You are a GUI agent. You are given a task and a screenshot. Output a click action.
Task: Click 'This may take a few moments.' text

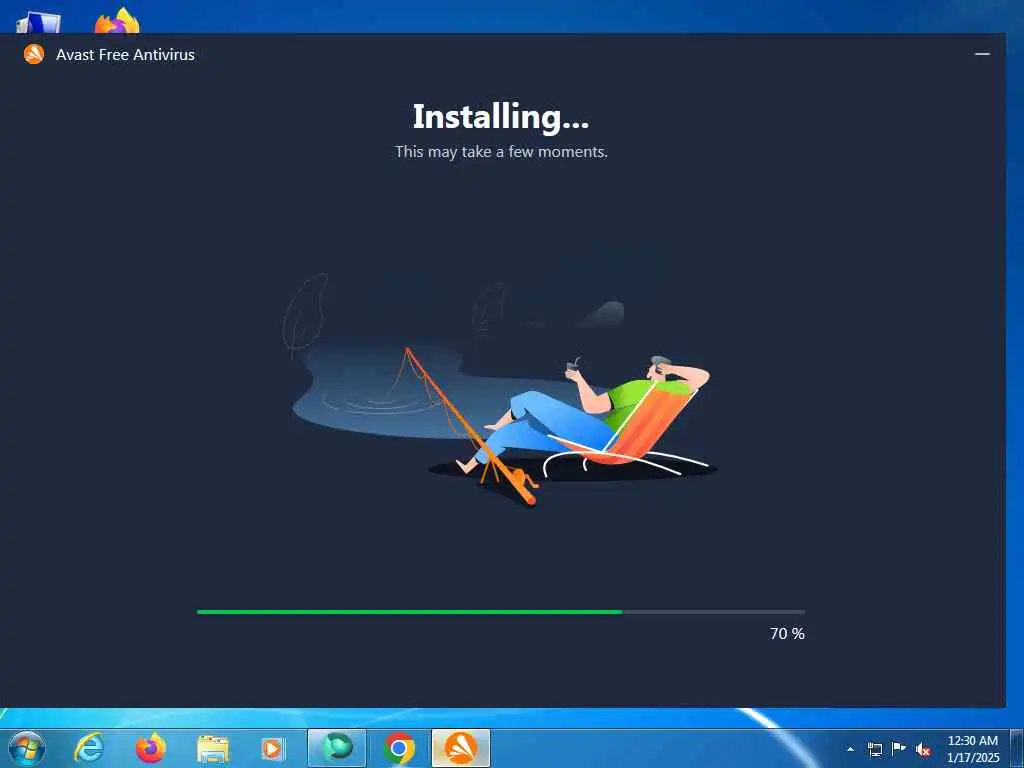point(501,152)
